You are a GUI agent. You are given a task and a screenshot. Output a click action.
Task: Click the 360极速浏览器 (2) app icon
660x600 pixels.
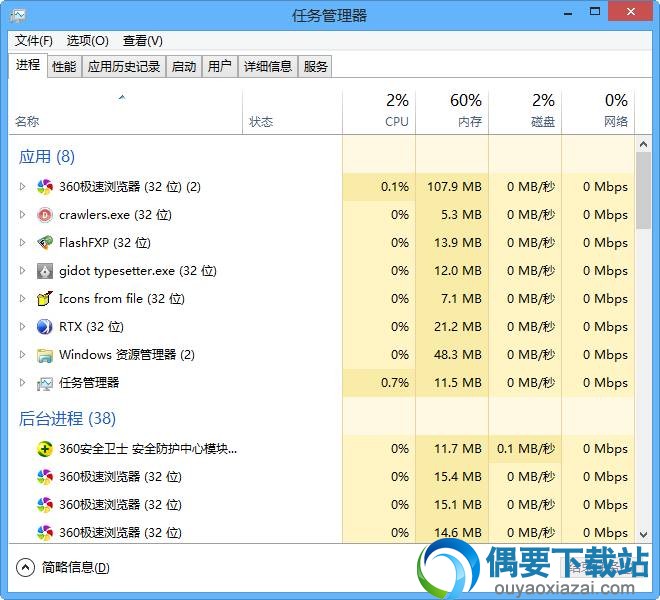tap(45, 187)
